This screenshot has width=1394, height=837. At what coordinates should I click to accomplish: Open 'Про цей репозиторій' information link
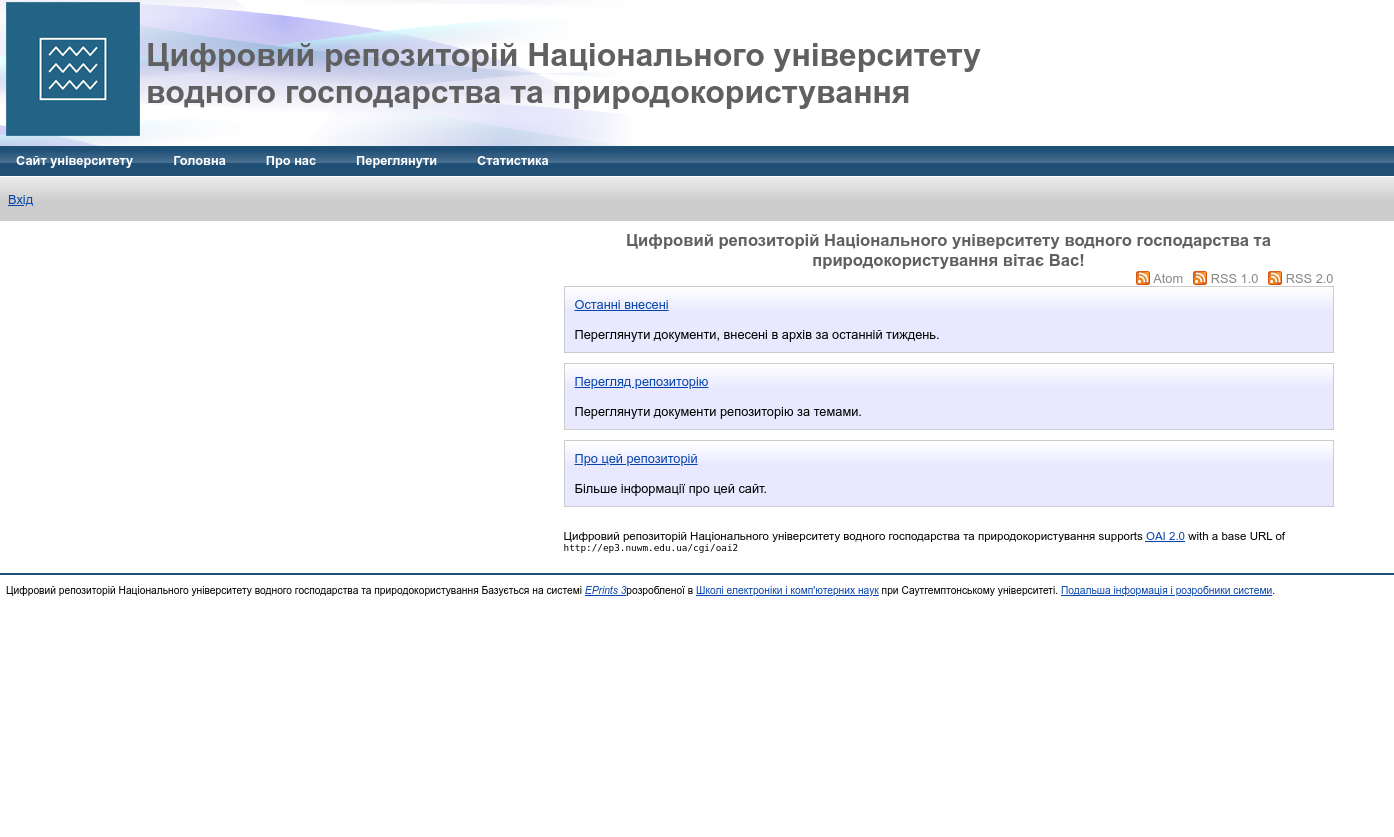635,458
